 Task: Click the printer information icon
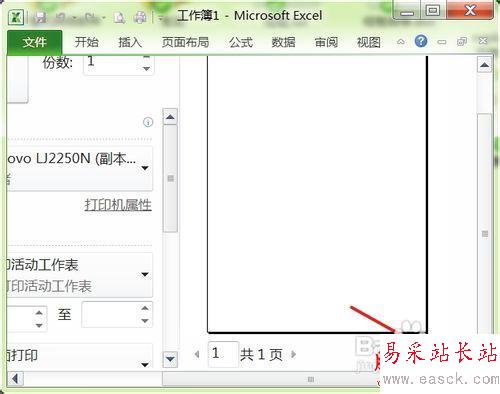[148, 122]
